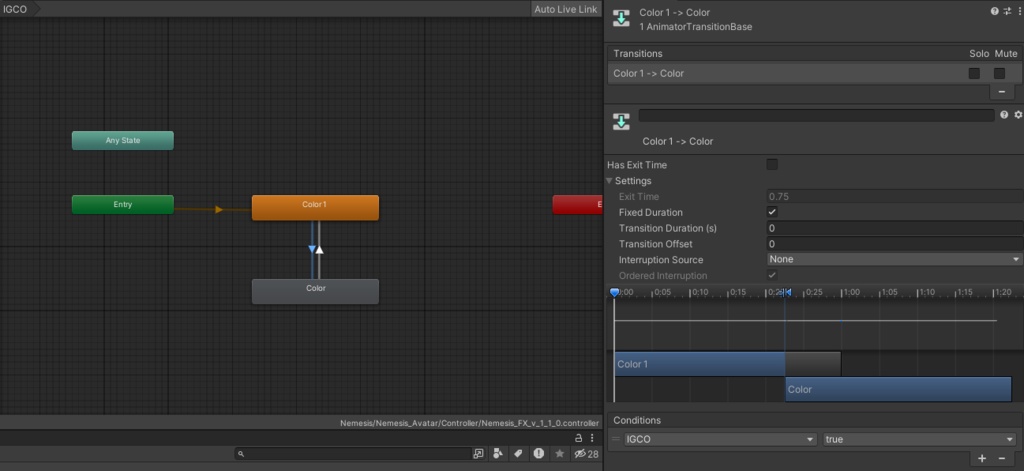Image resolution: width=1024 pixels, height=471 pixels.
Task: Select the Color 1 state node
Action: point(315,207)
